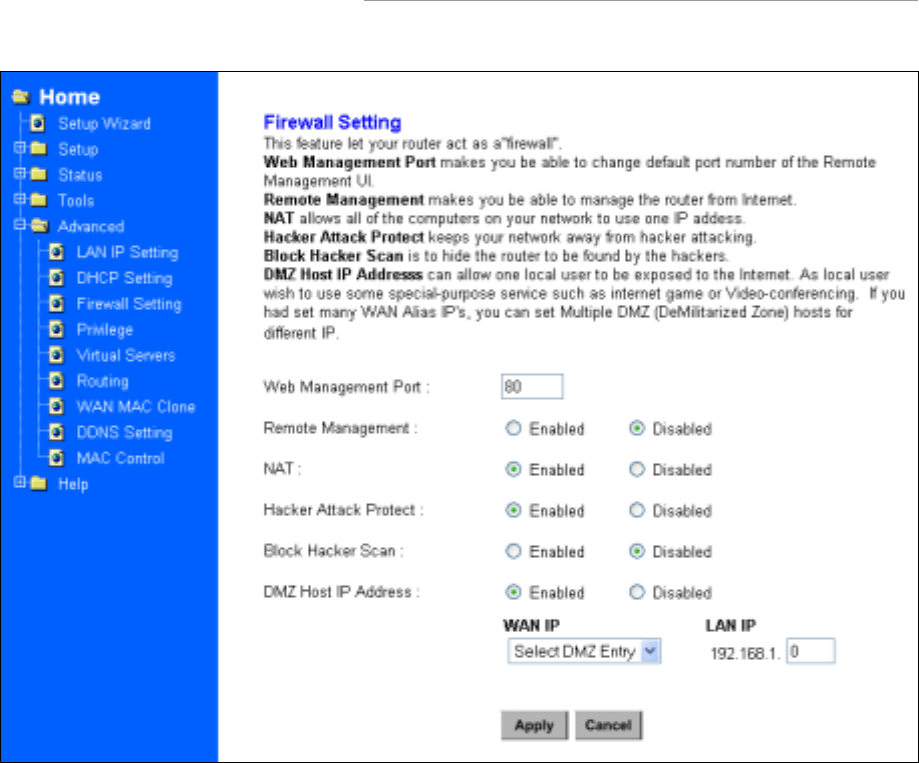Expand the Help tree node

coord(20,482)
